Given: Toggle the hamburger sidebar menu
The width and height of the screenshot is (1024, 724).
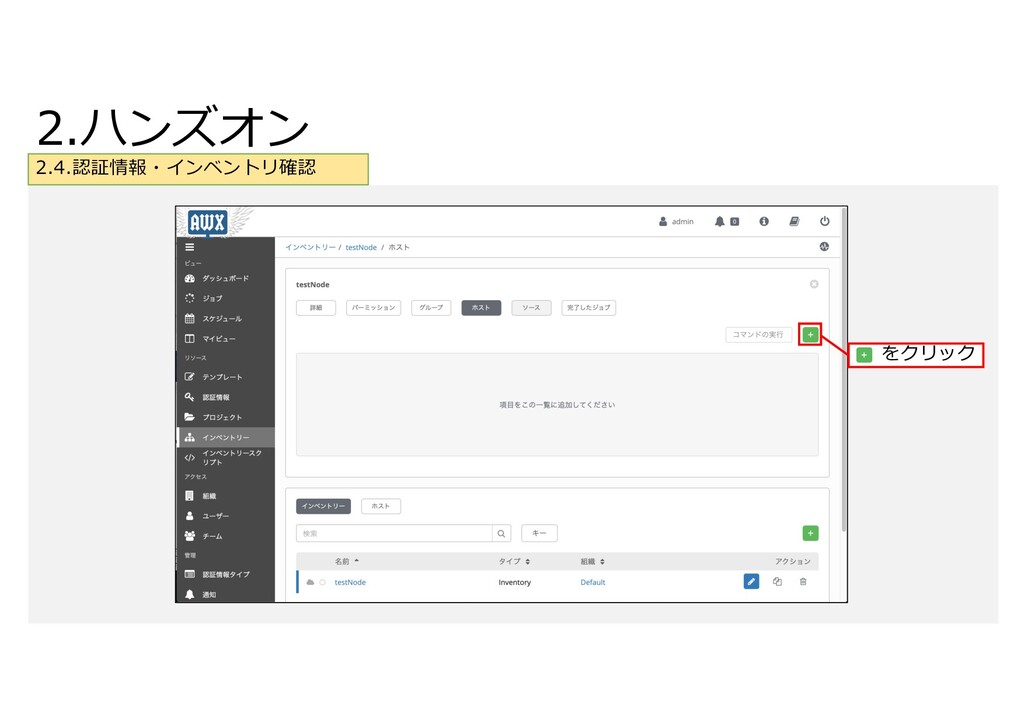Looking at the screenshot, I should click(x=189, y=247).
